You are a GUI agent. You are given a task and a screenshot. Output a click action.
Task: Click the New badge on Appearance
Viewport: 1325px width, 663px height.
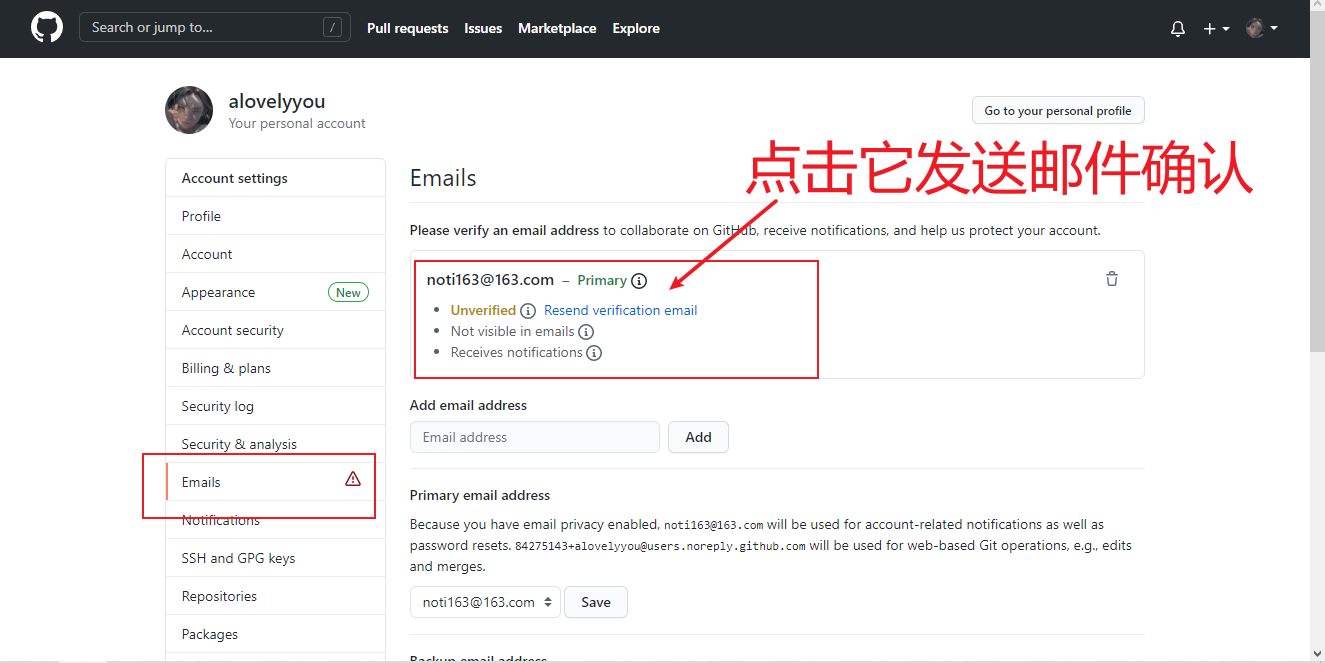coord(348,292)
